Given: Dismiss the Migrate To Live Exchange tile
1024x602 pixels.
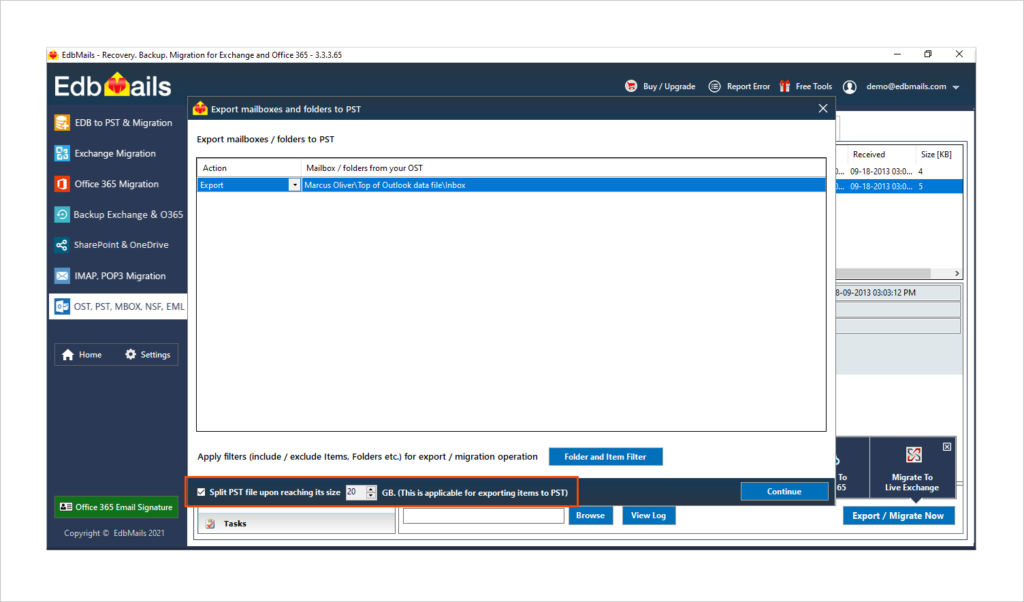Looking at the screenshot, I should tap(947, 447).
